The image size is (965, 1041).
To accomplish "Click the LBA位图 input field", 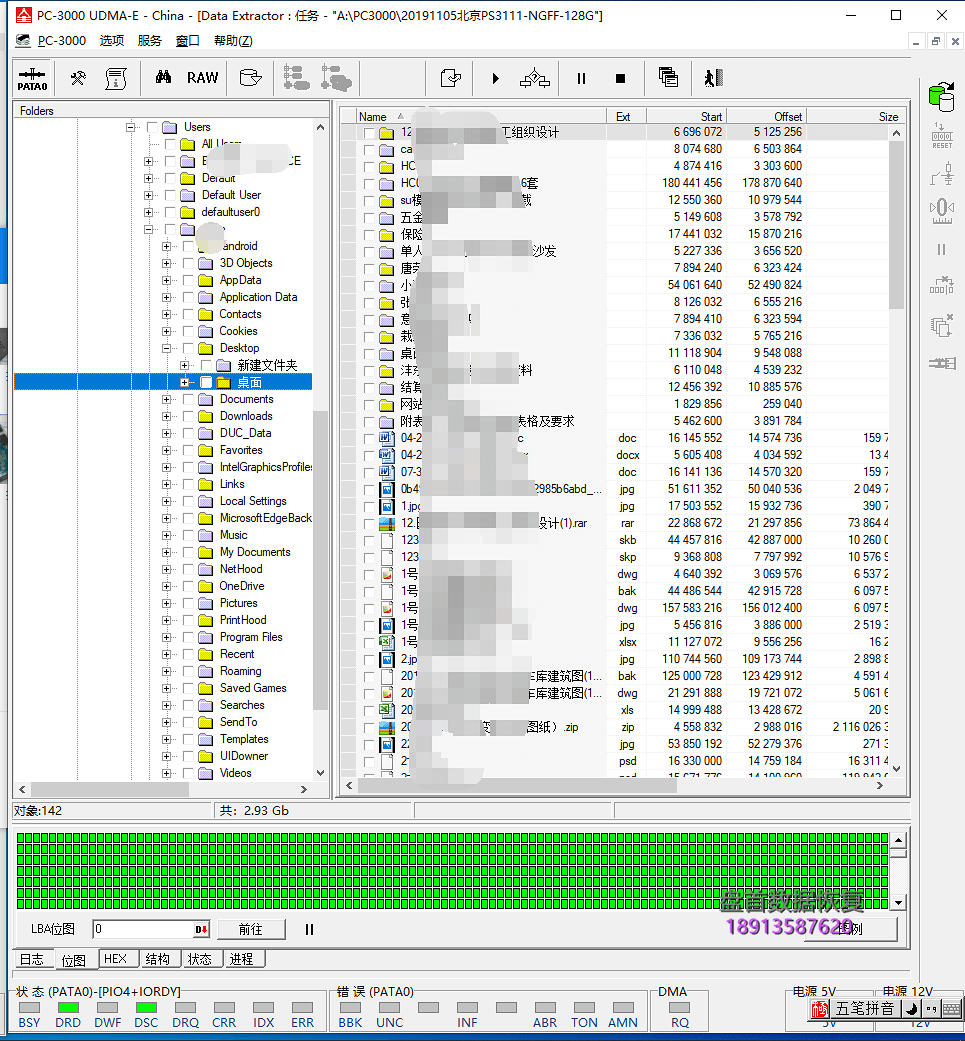I will pos(143,929).
